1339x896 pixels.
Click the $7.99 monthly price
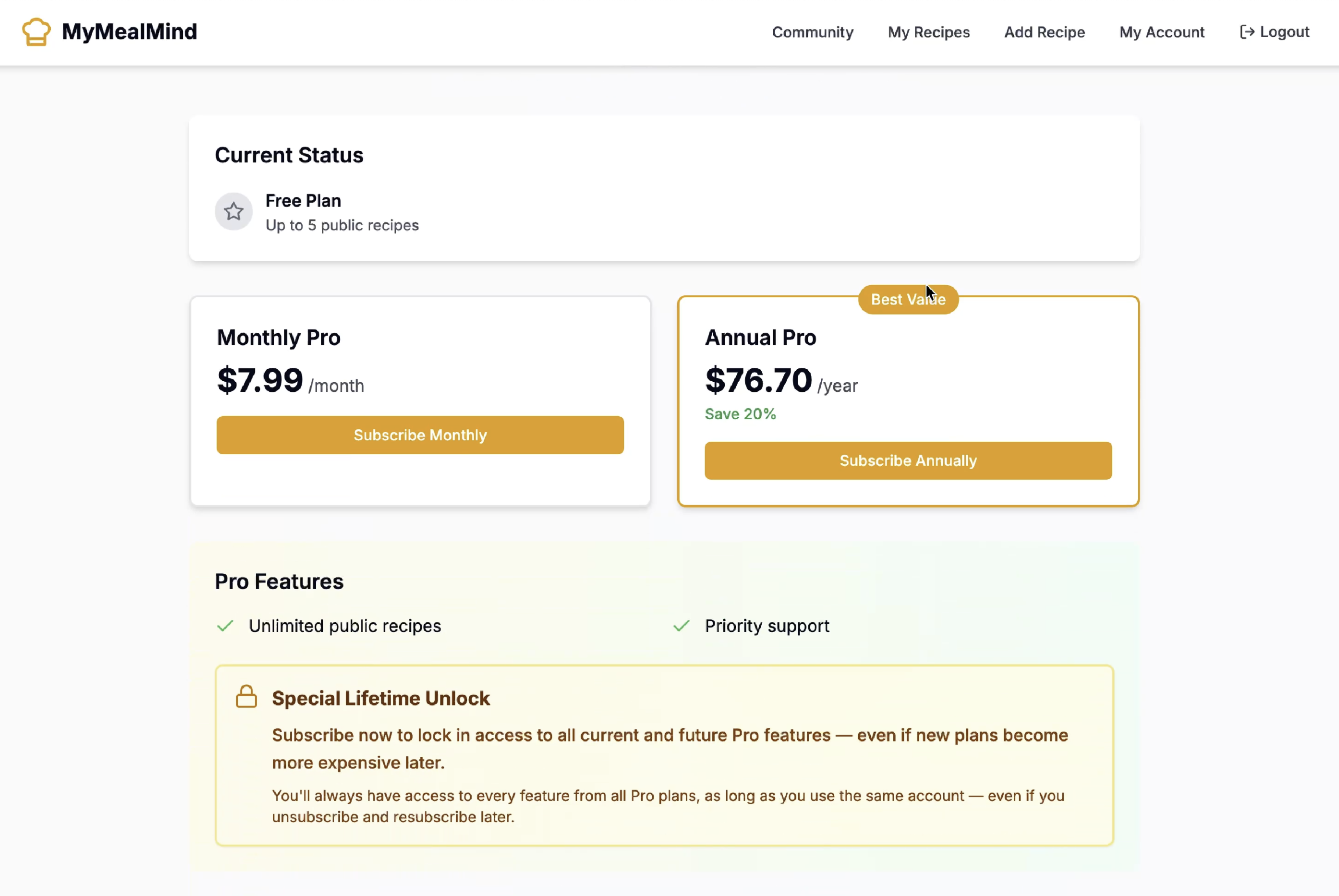pos(260,381)
